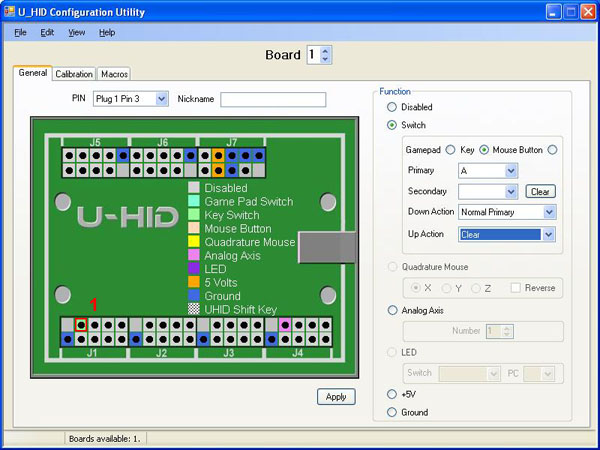The image size is (600, 450).
Task: Click the application icon in title bar
Action: (x=9, y=11)
